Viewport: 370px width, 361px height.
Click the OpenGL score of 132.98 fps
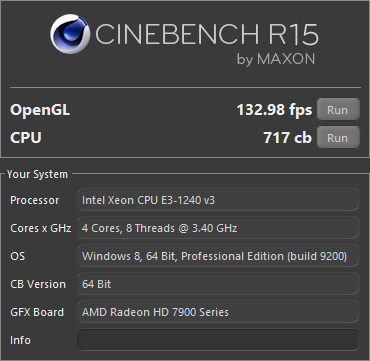click(x=274, y=110)
